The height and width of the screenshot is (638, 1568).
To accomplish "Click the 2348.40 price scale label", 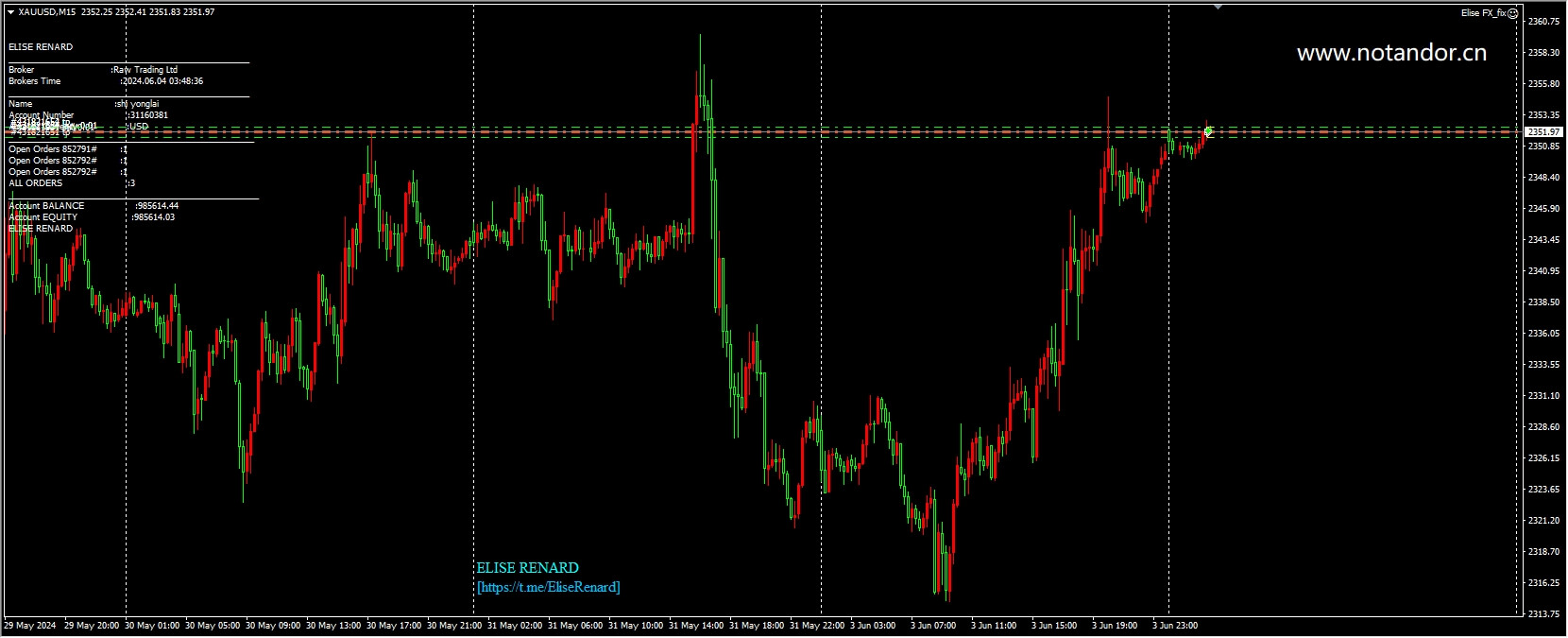I will [x=1542, y=177].
